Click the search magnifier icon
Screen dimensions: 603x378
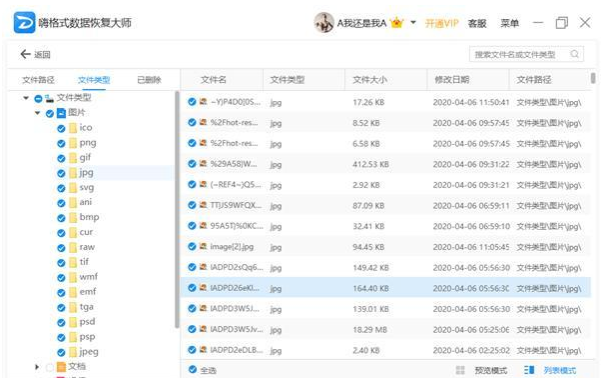click(x=575, y=54)
